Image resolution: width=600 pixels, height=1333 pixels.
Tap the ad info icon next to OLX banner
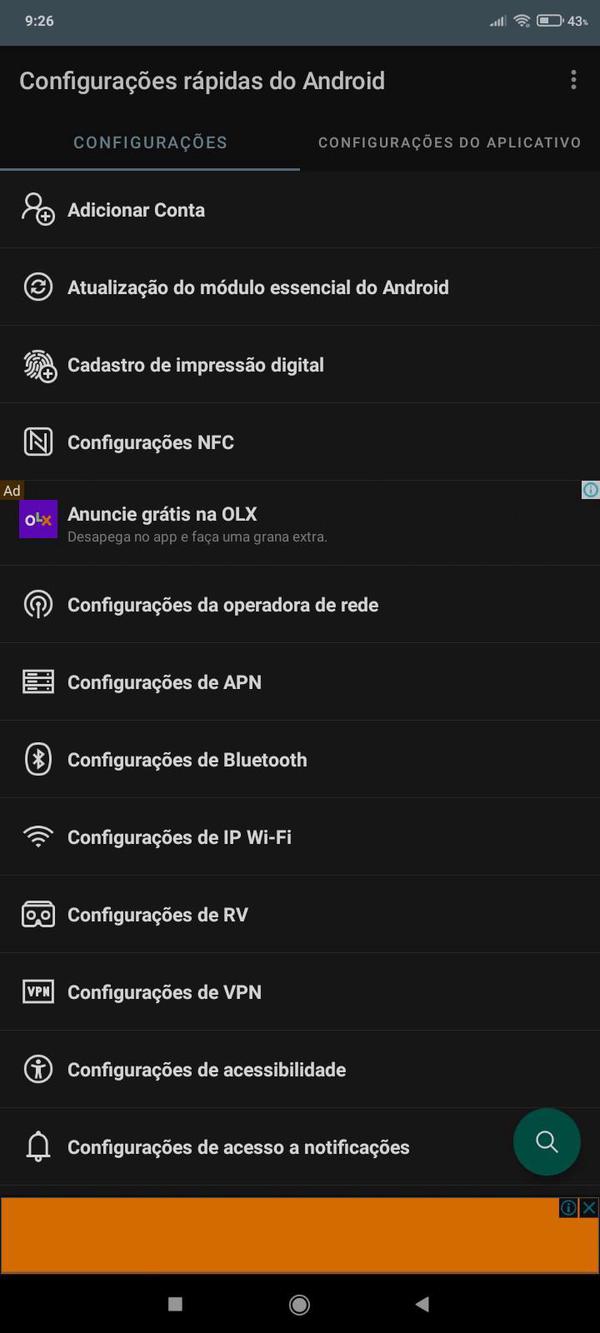click(590, 489)
